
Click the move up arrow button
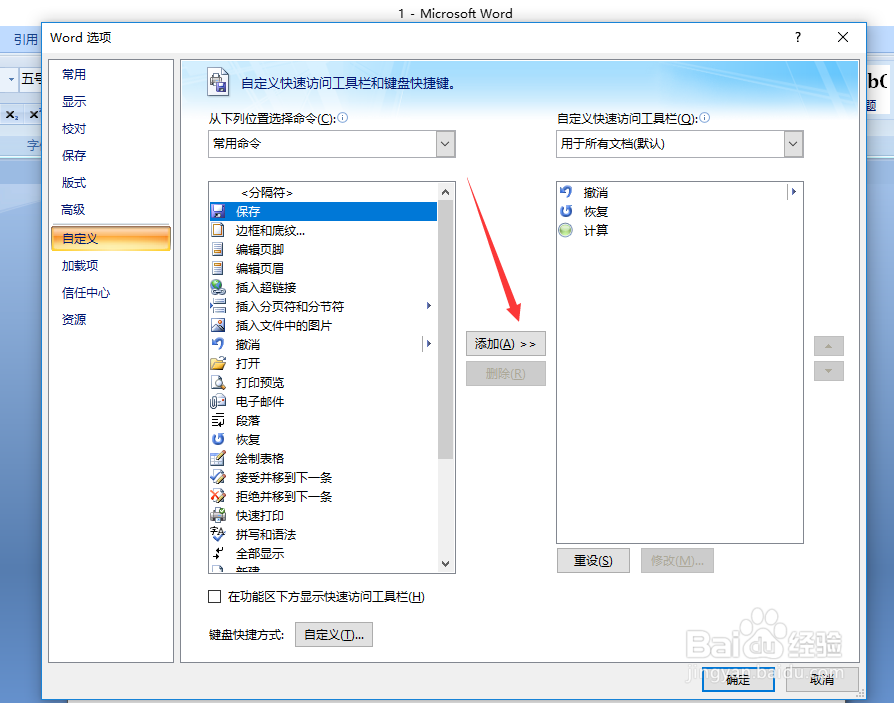[828, 346]
